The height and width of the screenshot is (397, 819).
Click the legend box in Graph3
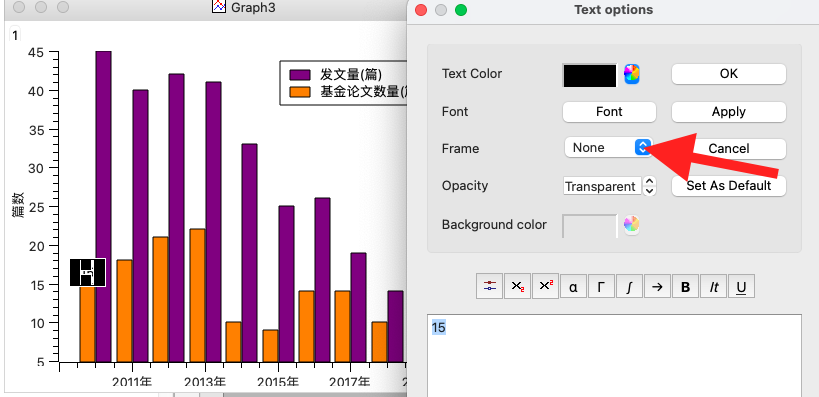pos(343,83)
